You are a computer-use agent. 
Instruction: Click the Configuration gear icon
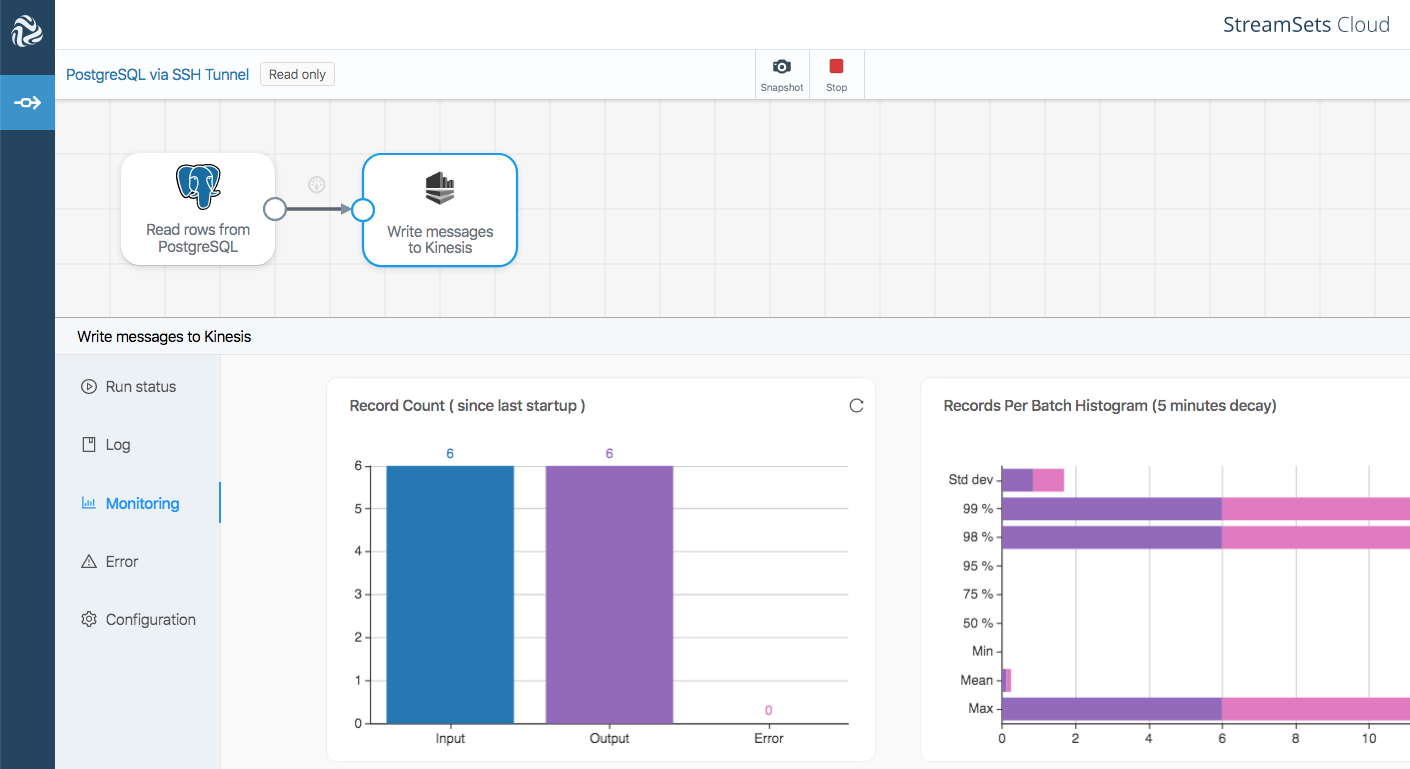pyautogui.click(x=89, y=619)
